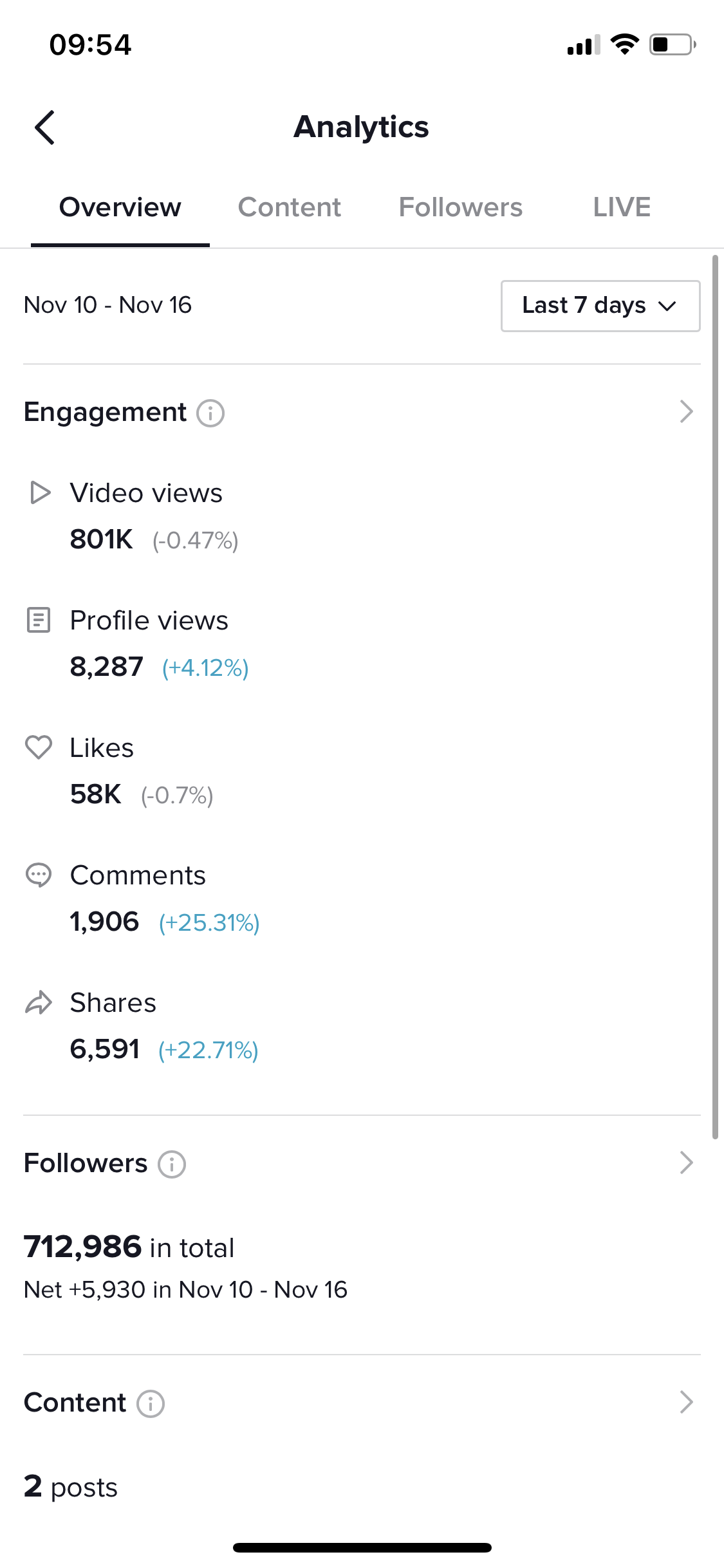The width and height of the screenshot is (724, 1568).
Task: Tap the Profile views document icon
Action: (39, 621)
